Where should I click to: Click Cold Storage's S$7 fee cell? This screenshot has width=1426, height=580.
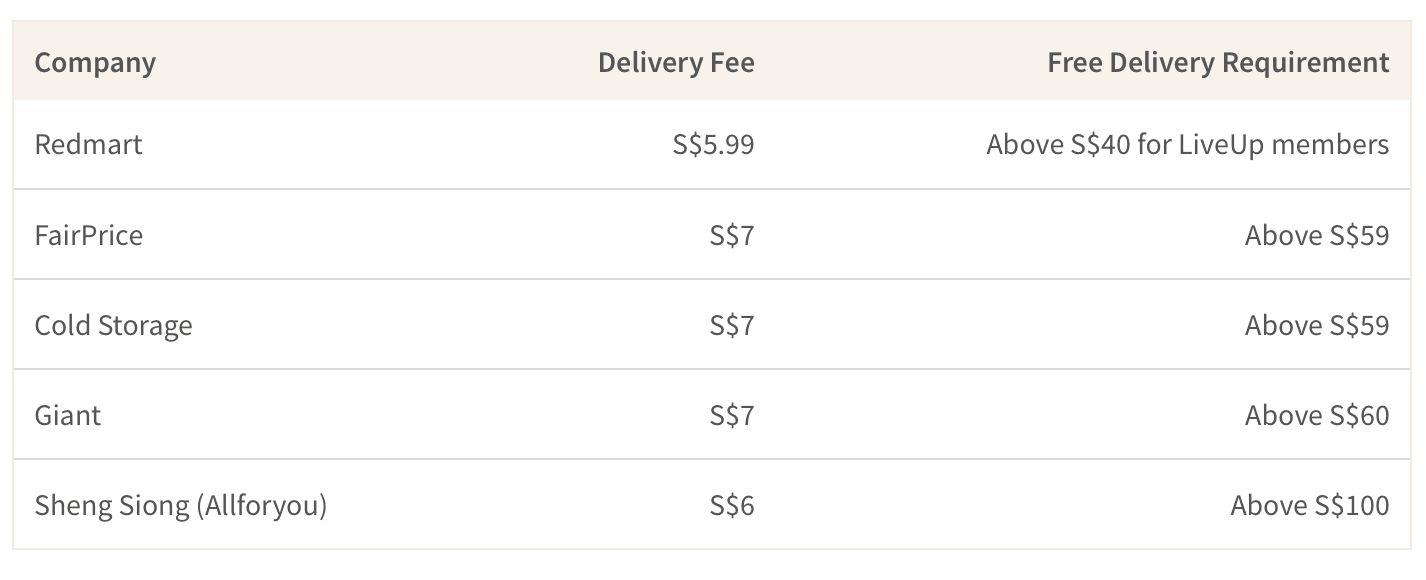click(732, 325)
